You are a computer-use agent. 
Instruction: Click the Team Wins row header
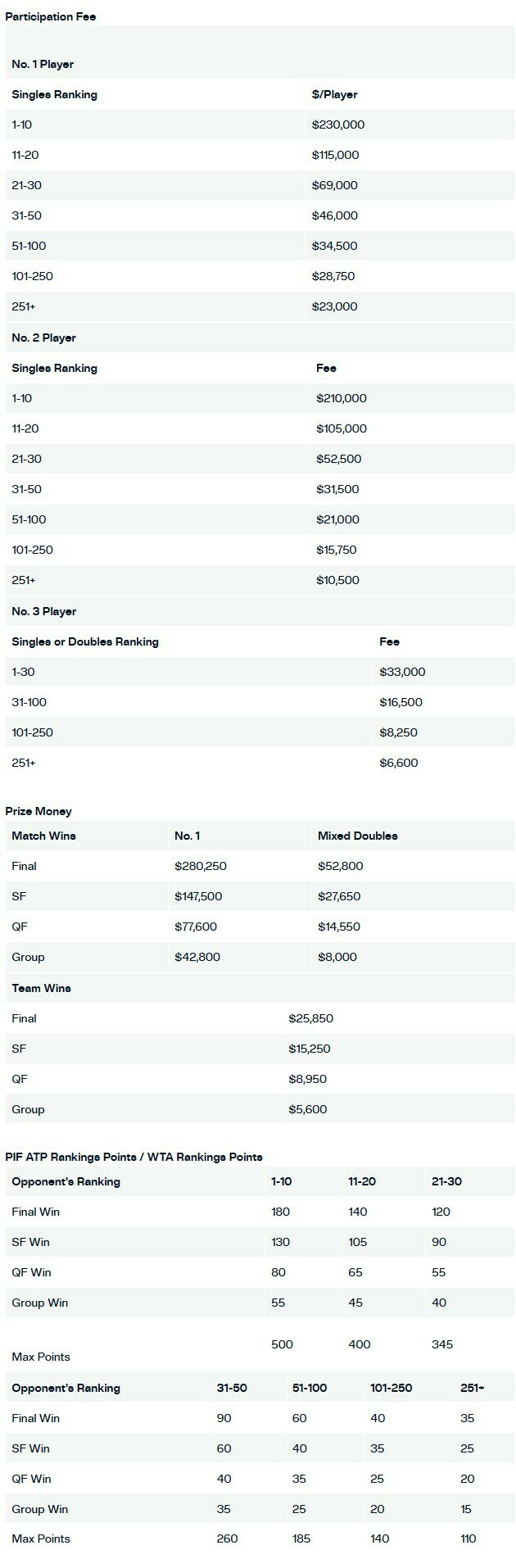pyautogui.click(x=41, y=988)
